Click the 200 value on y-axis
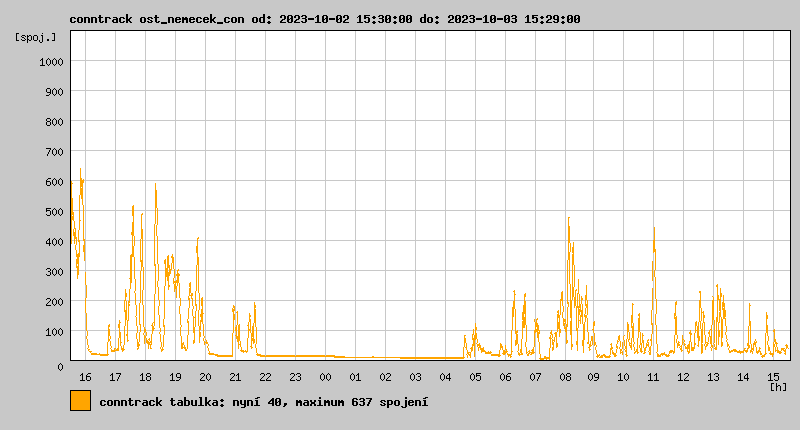800x430 pixels. tap(54, 302)
